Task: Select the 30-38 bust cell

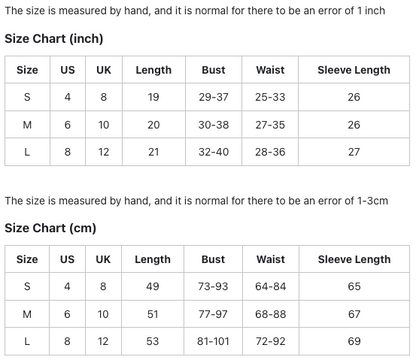Action: pyautogui.click(x=213, y=125)
